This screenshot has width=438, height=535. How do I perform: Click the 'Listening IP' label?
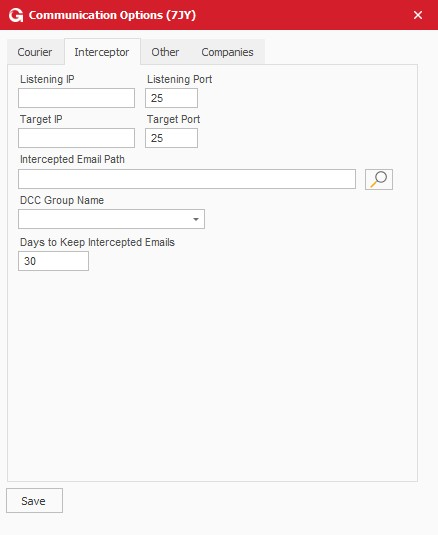pyautogui.click(x=47, y=79)
